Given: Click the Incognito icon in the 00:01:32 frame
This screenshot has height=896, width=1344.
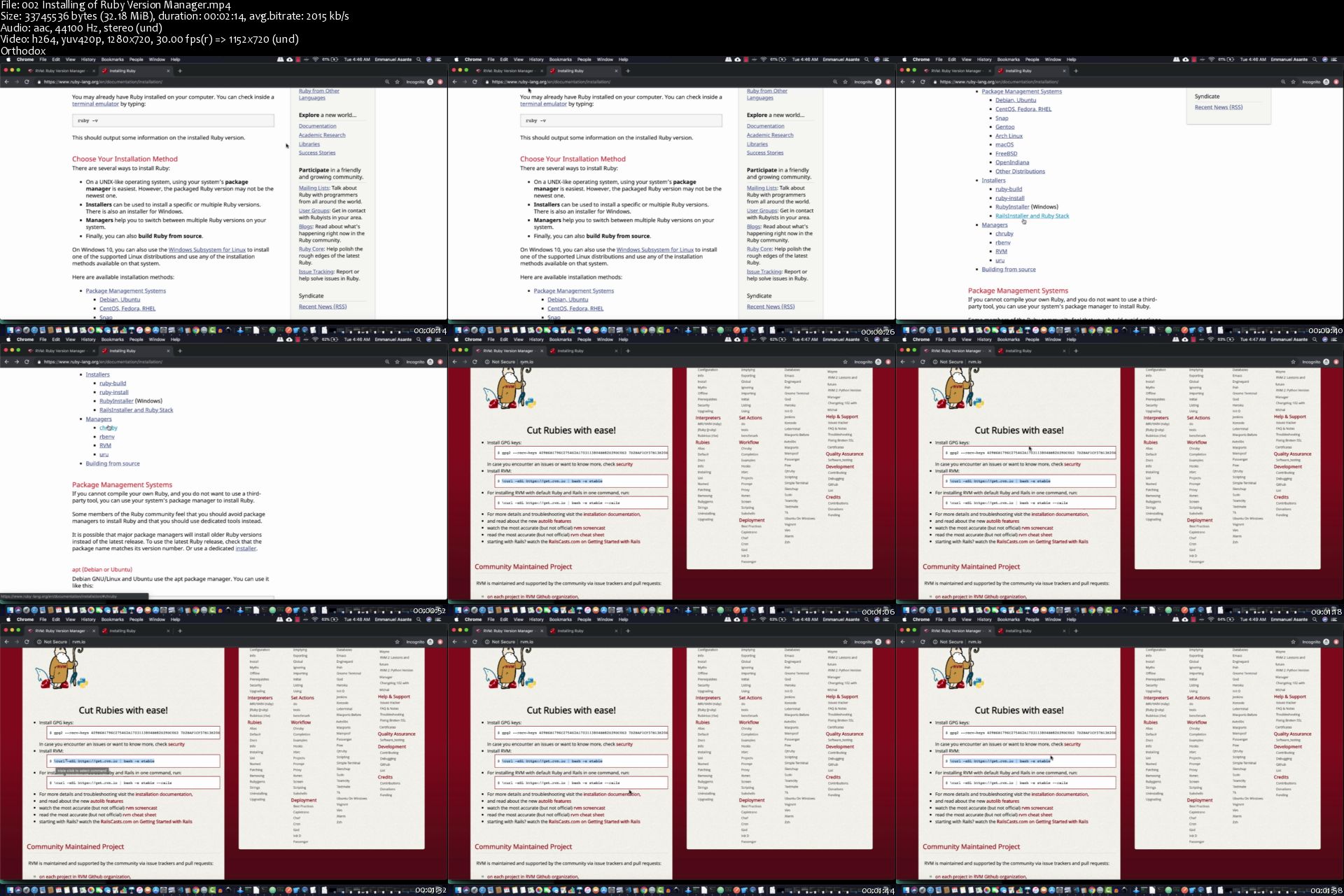Looking at the screenshot, I should 430,642.
